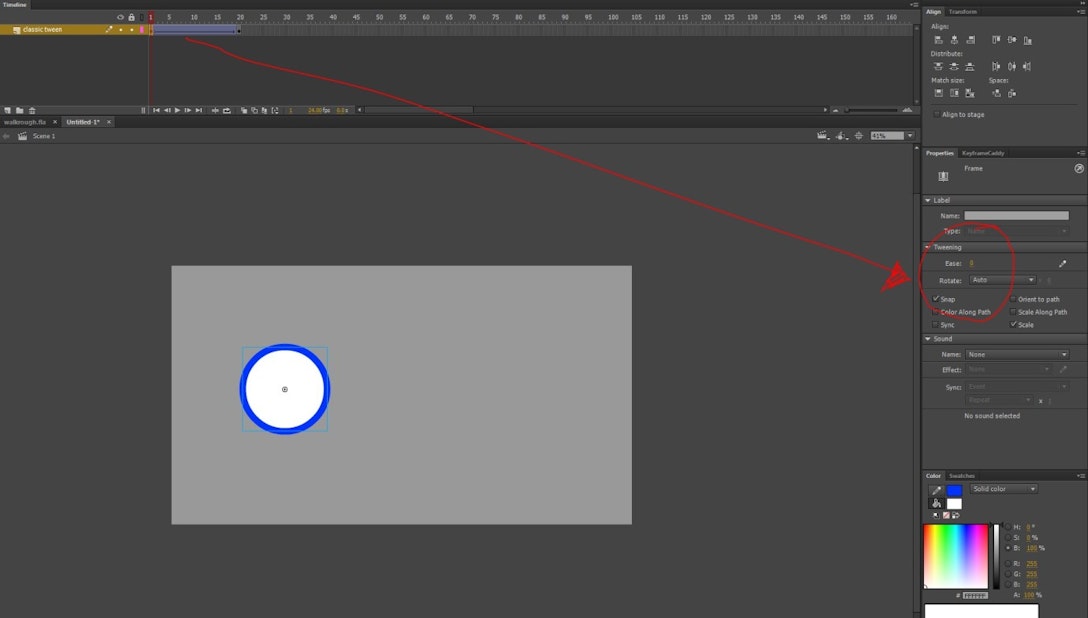
Task: Uncheck the Snap checkbox
Action: point(935,299)
